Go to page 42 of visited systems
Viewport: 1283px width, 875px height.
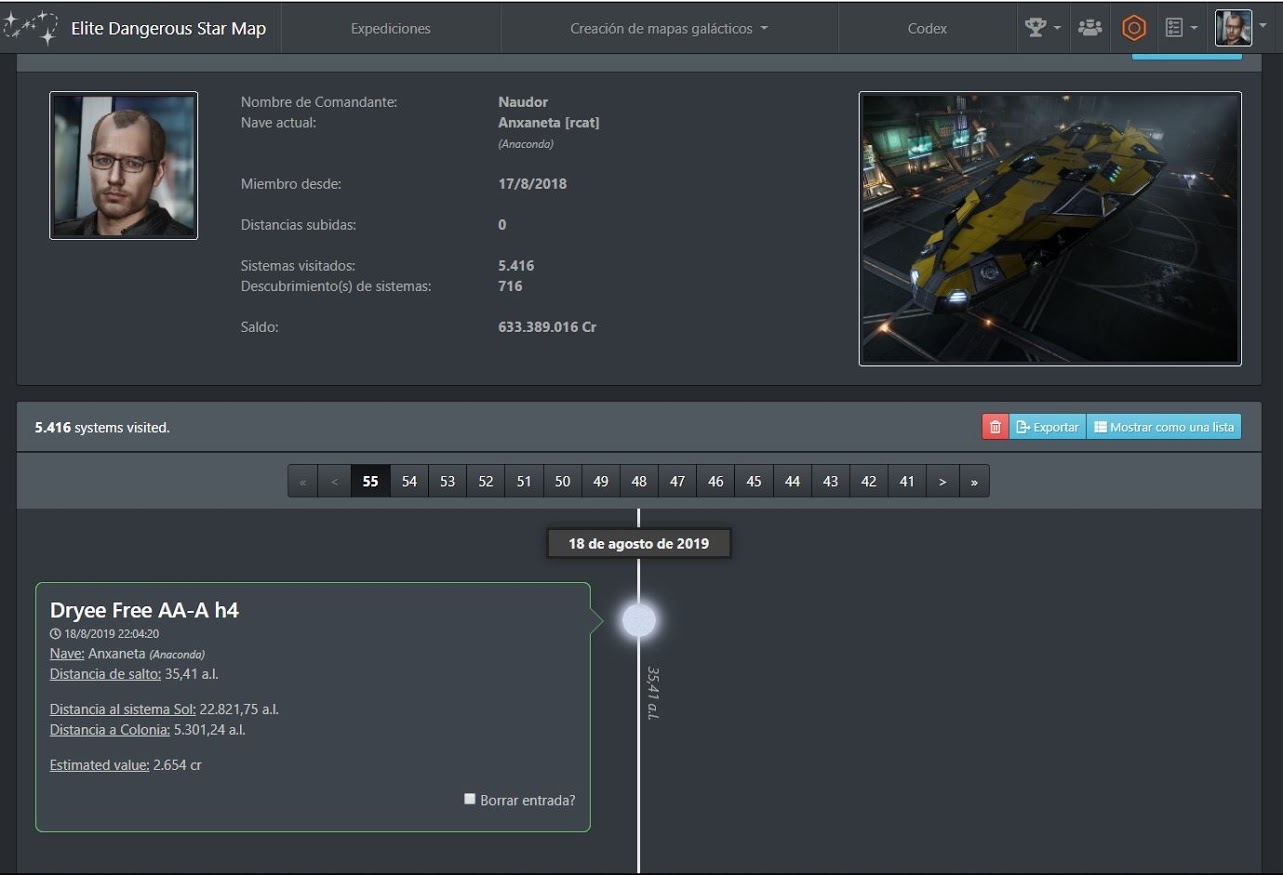point(869,481)
